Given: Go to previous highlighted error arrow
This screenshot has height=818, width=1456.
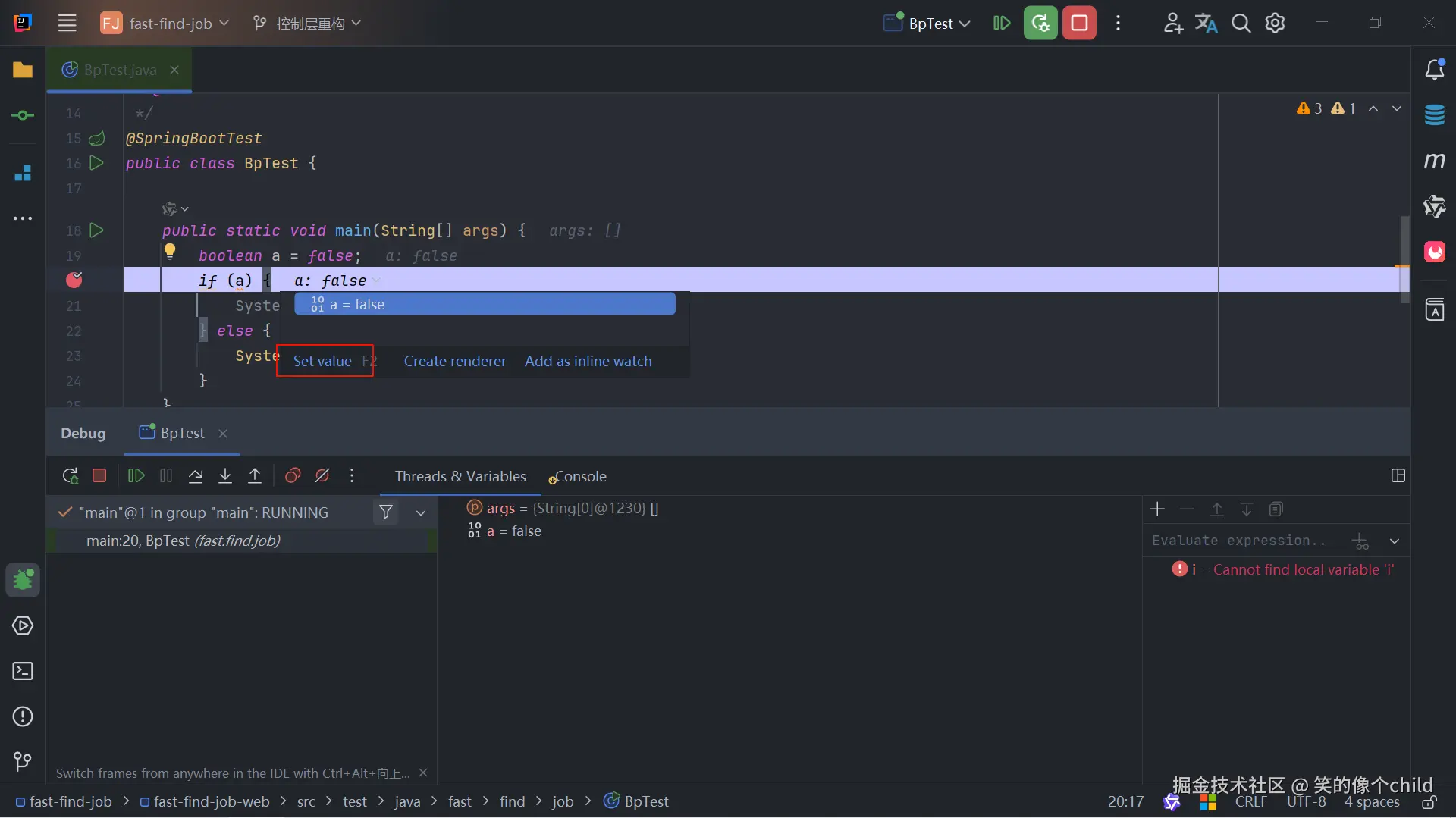Looking at the screenshot, I should pos(1373,108).
